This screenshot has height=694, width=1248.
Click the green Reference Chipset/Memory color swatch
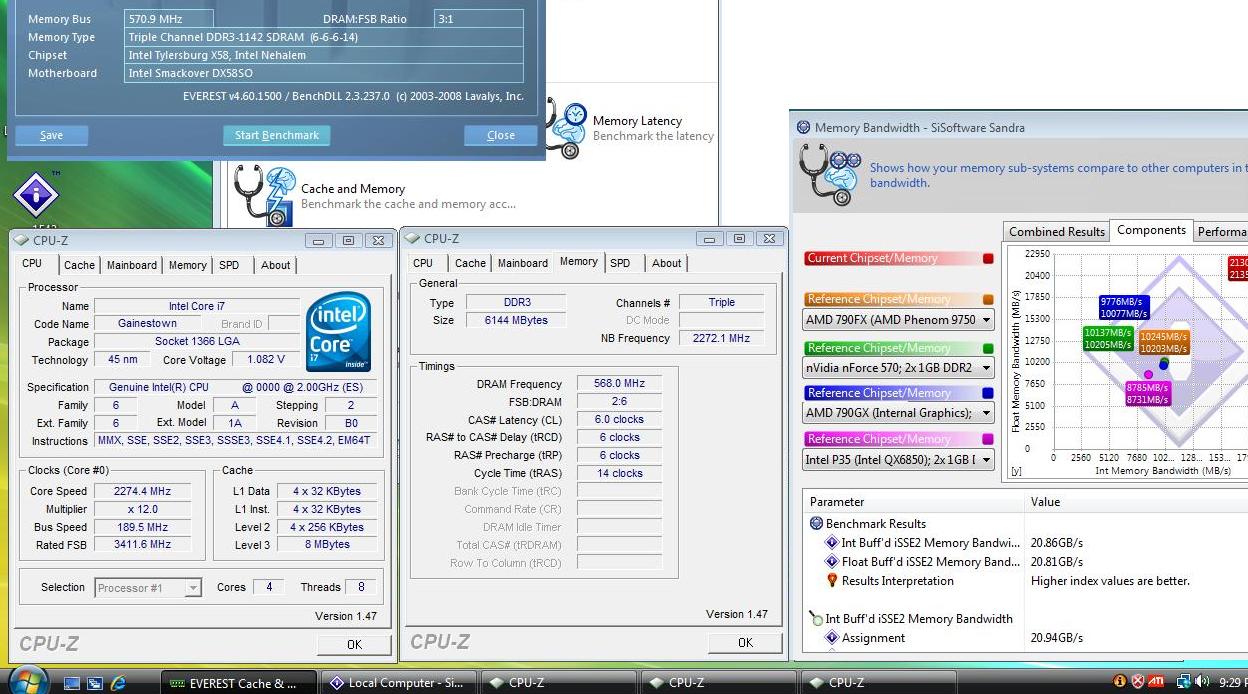pyautogui.click(x=988, y=349)
